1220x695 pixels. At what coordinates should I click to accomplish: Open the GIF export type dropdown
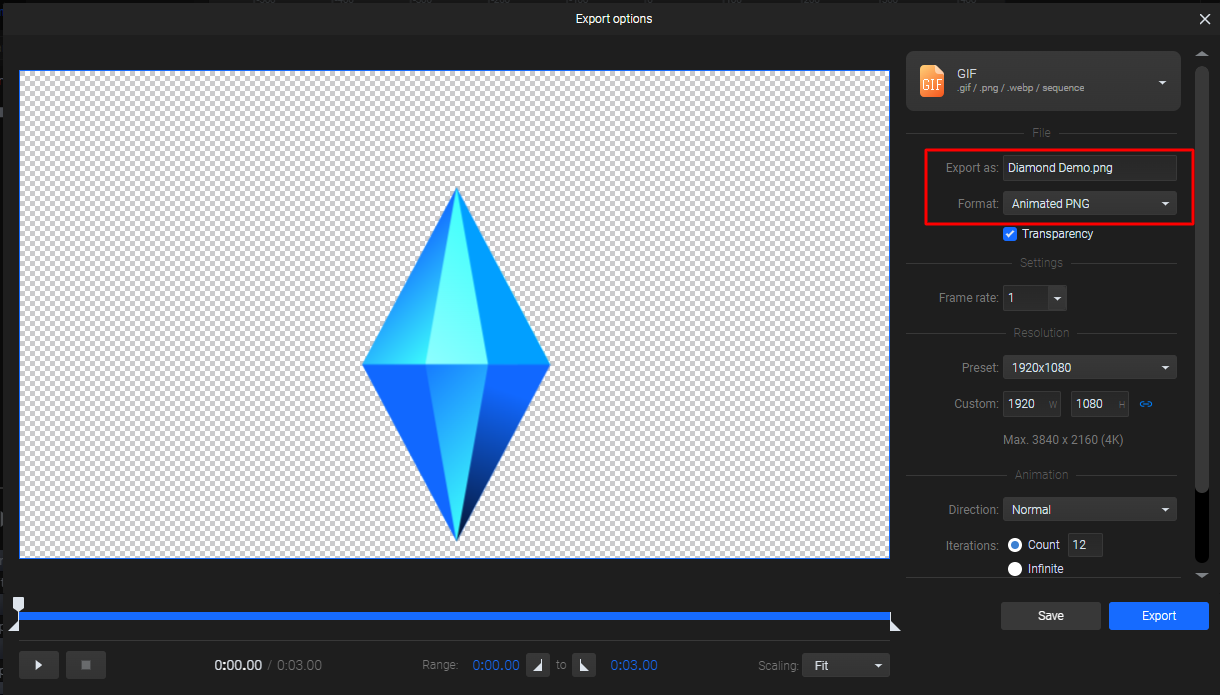coord(1043,81)
